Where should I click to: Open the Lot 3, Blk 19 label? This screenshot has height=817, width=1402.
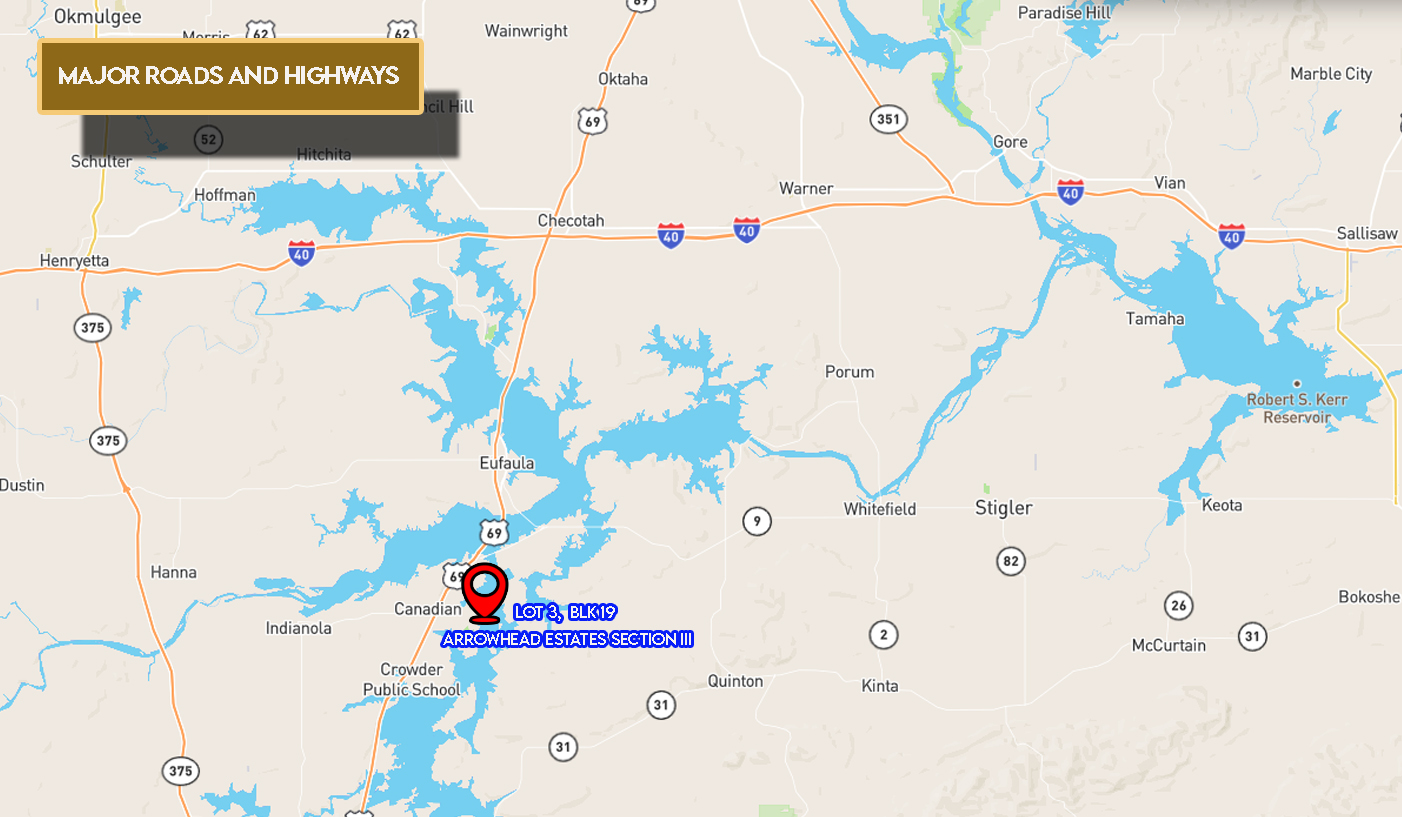point(565,612)
